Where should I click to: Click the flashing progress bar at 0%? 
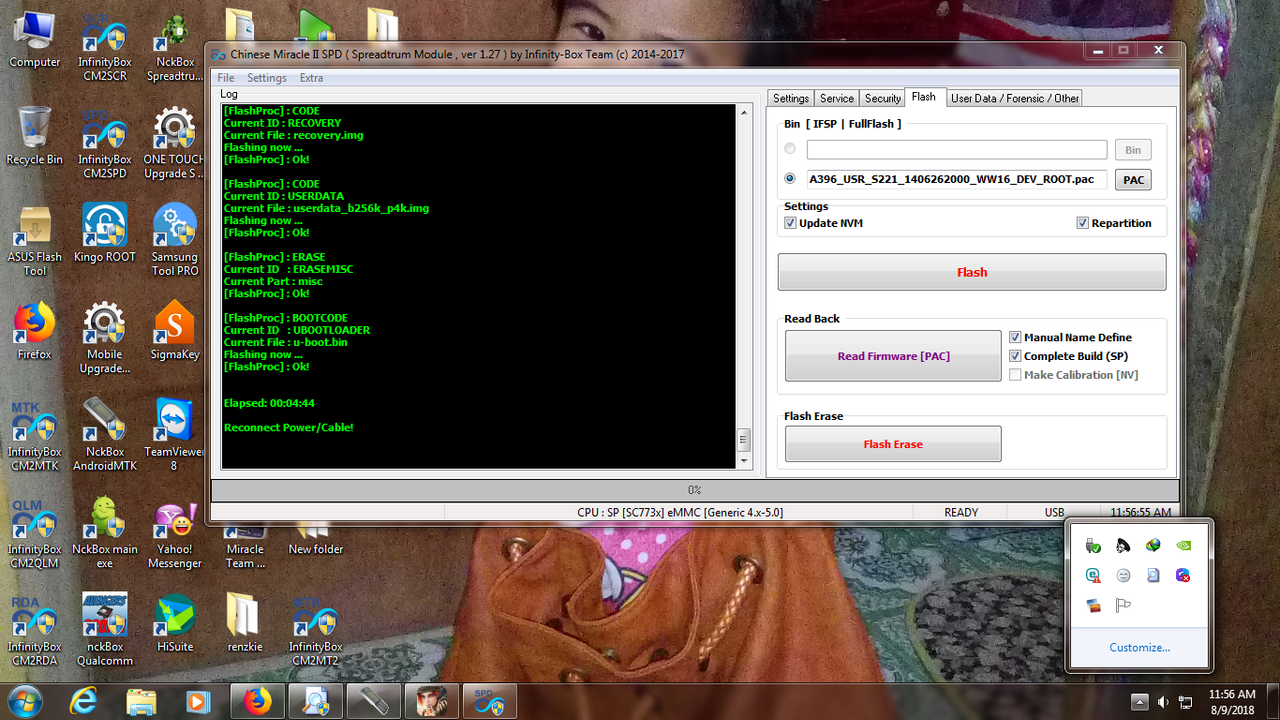click(x=694, y=489)
